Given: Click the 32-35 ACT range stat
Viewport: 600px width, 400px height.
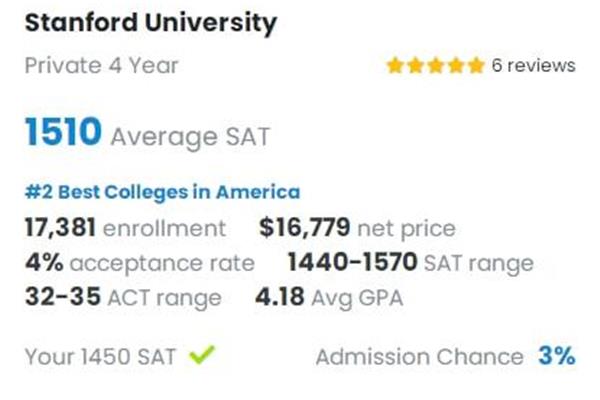Looking at the screenshot, I should tap(123, 297).
